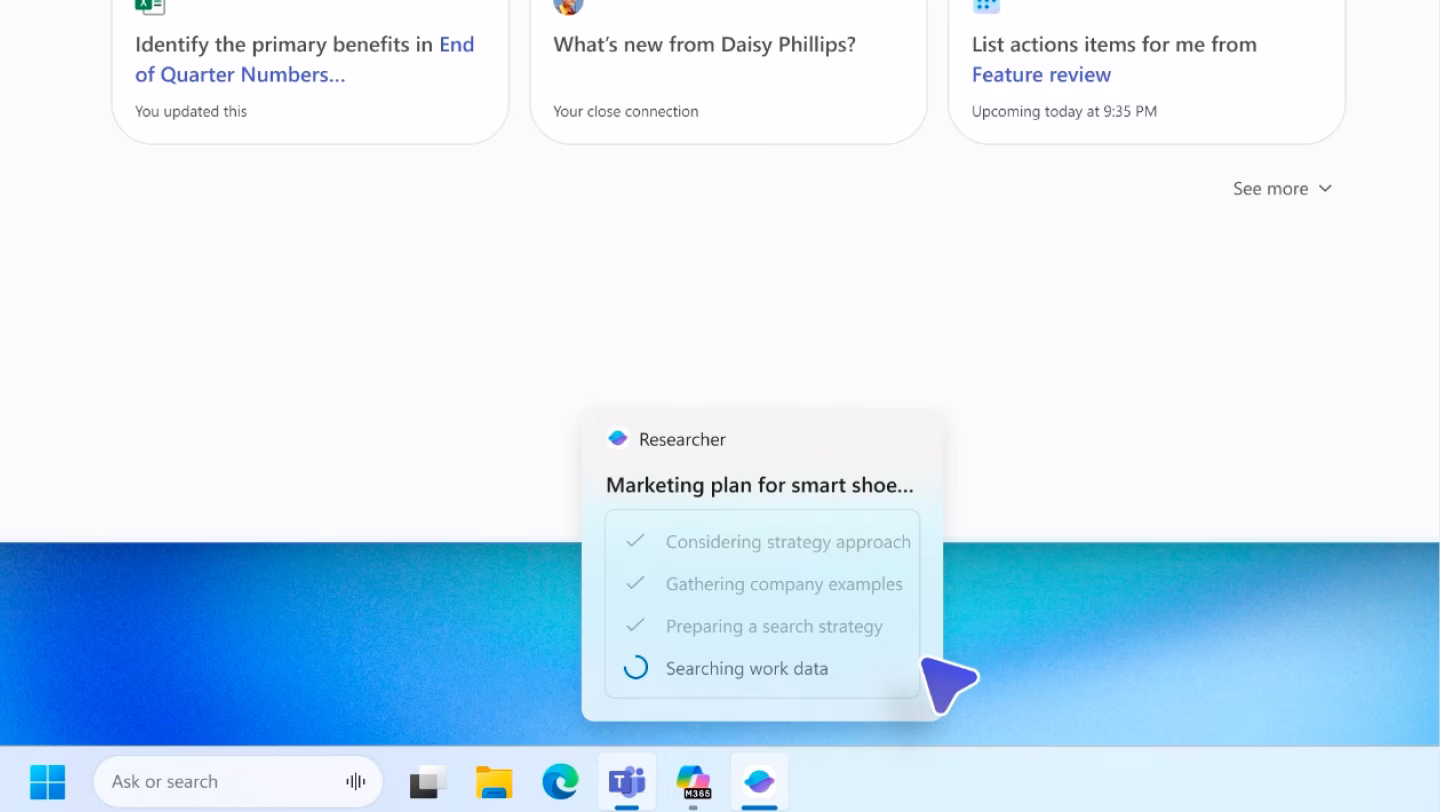1440x812 pixels.
Task: Open Microsoft Edge from the taskbar
Action: click(560, 782)
